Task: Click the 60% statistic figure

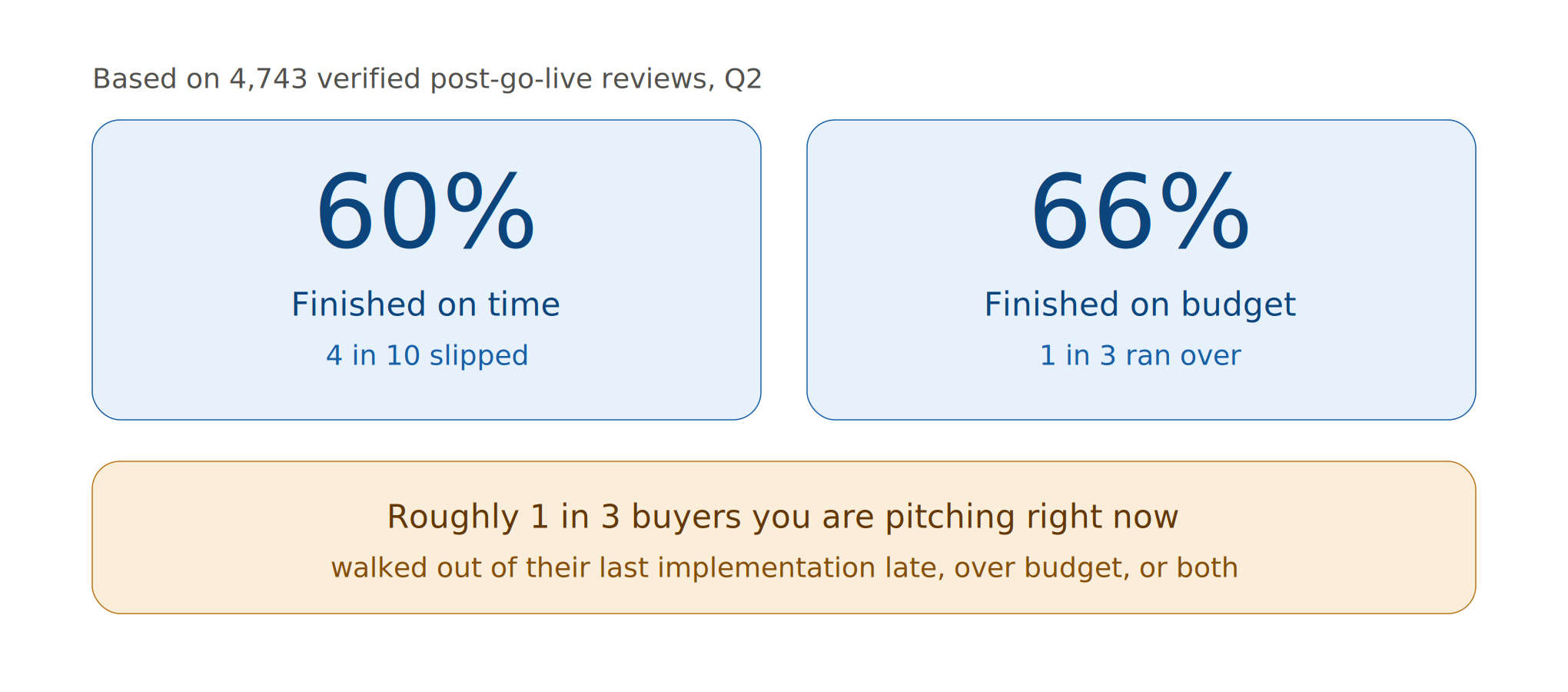Action: click(425, 212)
